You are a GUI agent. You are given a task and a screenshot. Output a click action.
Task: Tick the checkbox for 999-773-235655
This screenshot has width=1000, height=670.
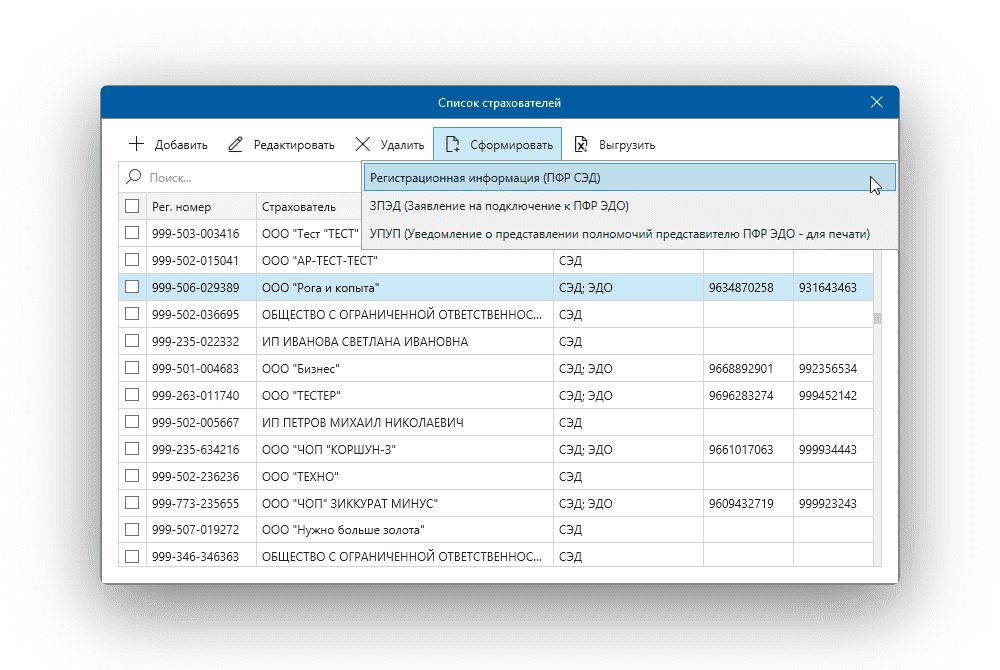tap(132, 502)
